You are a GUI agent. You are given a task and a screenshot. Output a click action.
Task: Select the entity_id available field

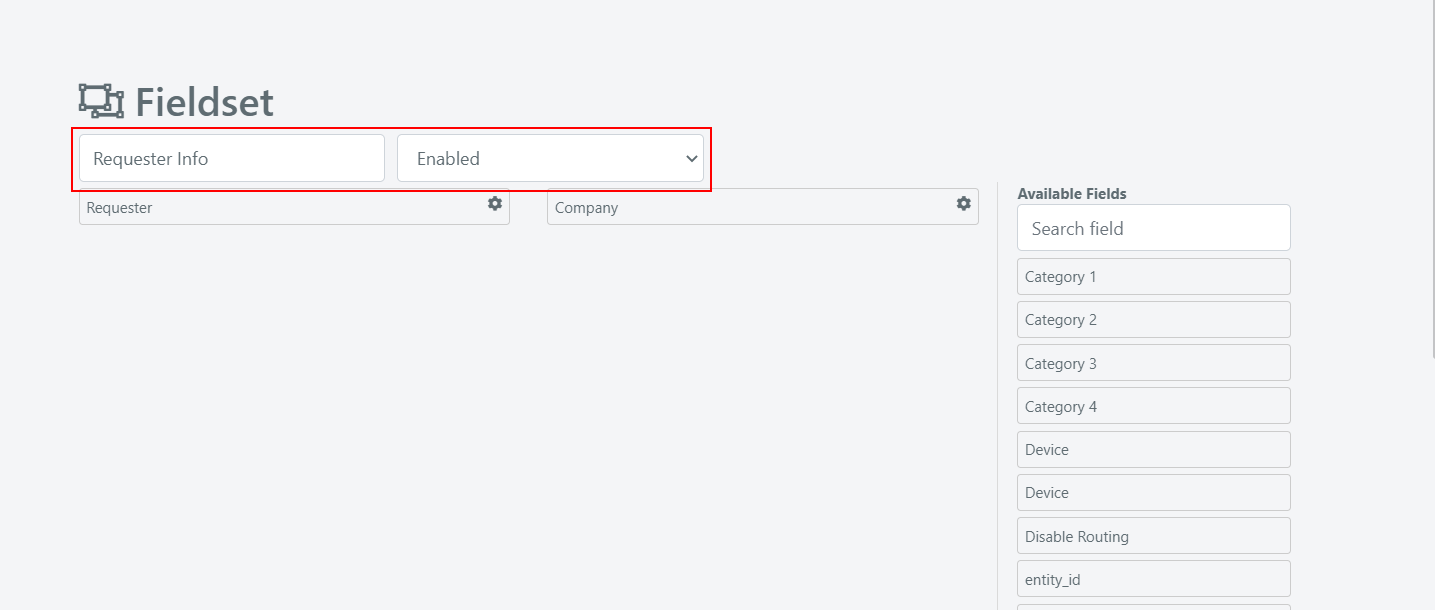[1154, 579]
